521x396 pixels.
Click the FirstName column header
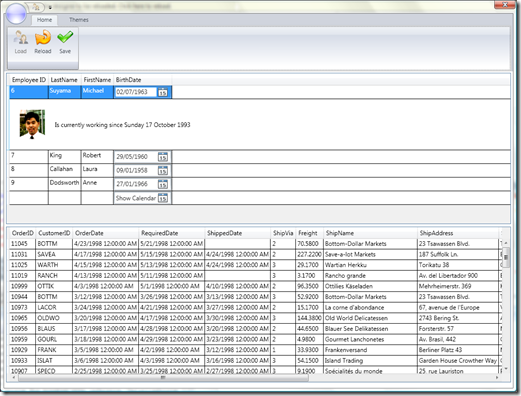point(97,80)
